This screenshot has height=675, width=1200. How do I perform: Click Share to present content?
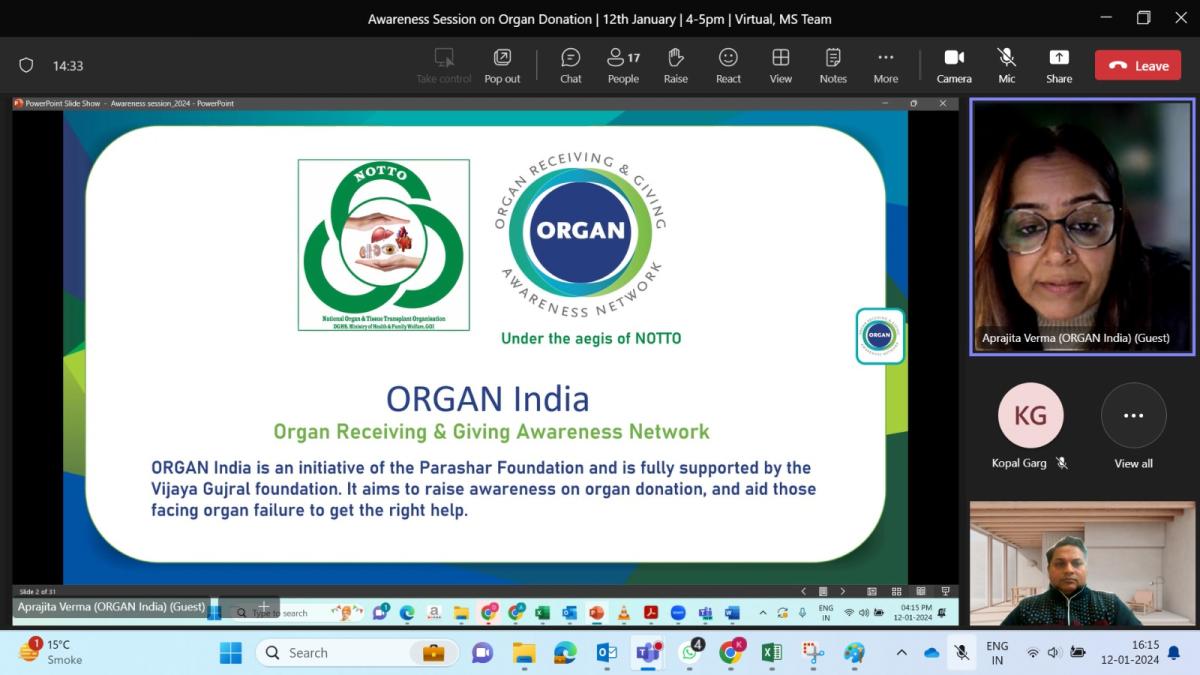coord(1059,65)
